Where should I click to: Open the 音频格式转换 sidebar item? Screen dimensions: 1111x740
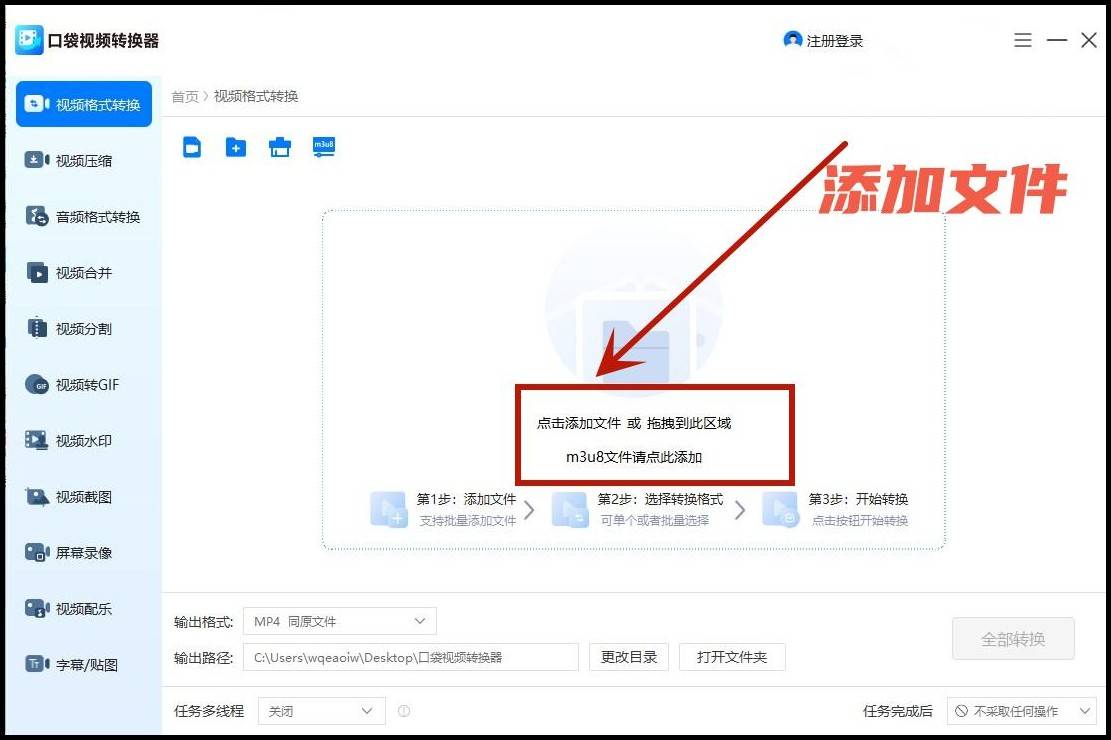pos(84,216)
